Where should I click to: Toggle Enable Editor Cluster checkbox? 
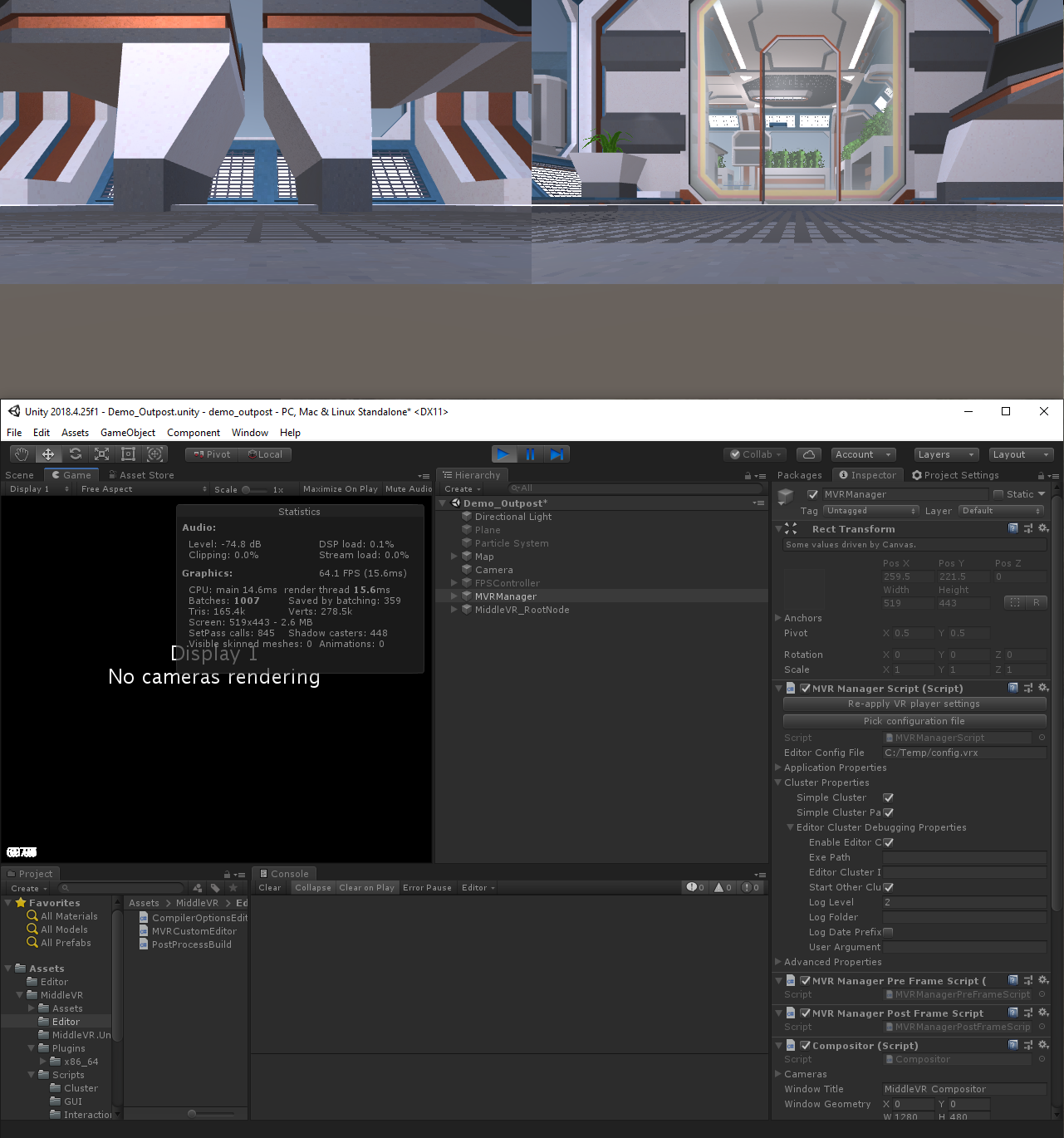tap(888, 842)
